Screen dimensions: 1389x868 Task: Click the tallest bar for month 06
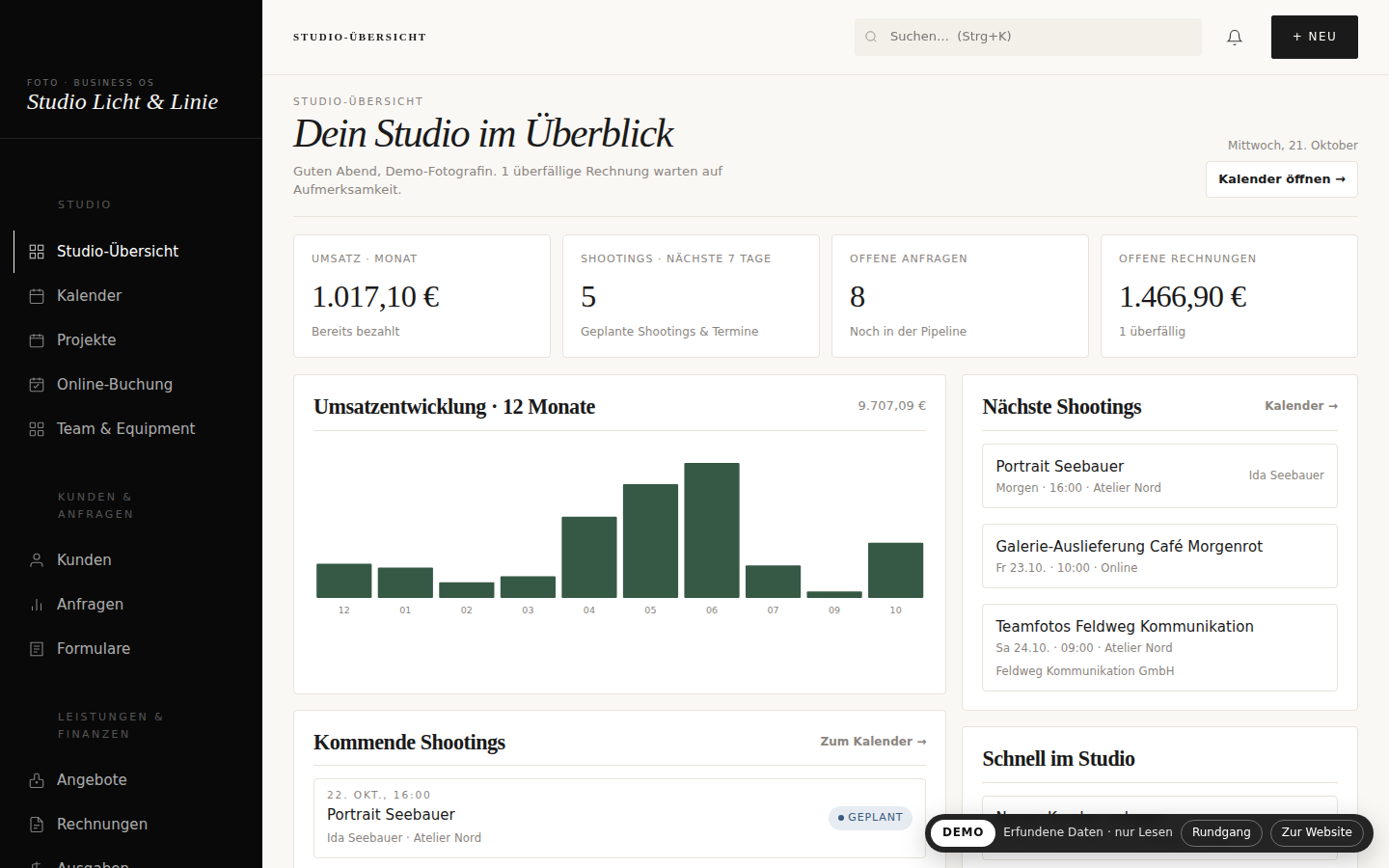[x=712, y=530]
